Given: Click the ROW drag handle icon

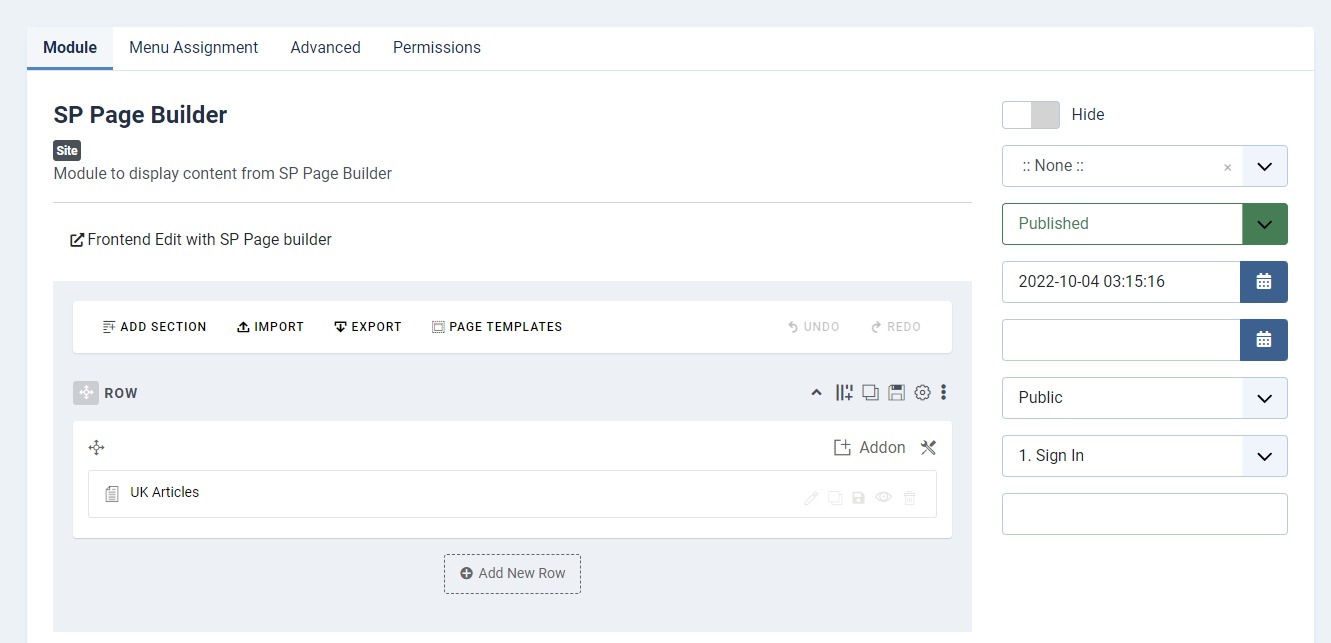Looking at the screenshot, I should coord(86,393).
